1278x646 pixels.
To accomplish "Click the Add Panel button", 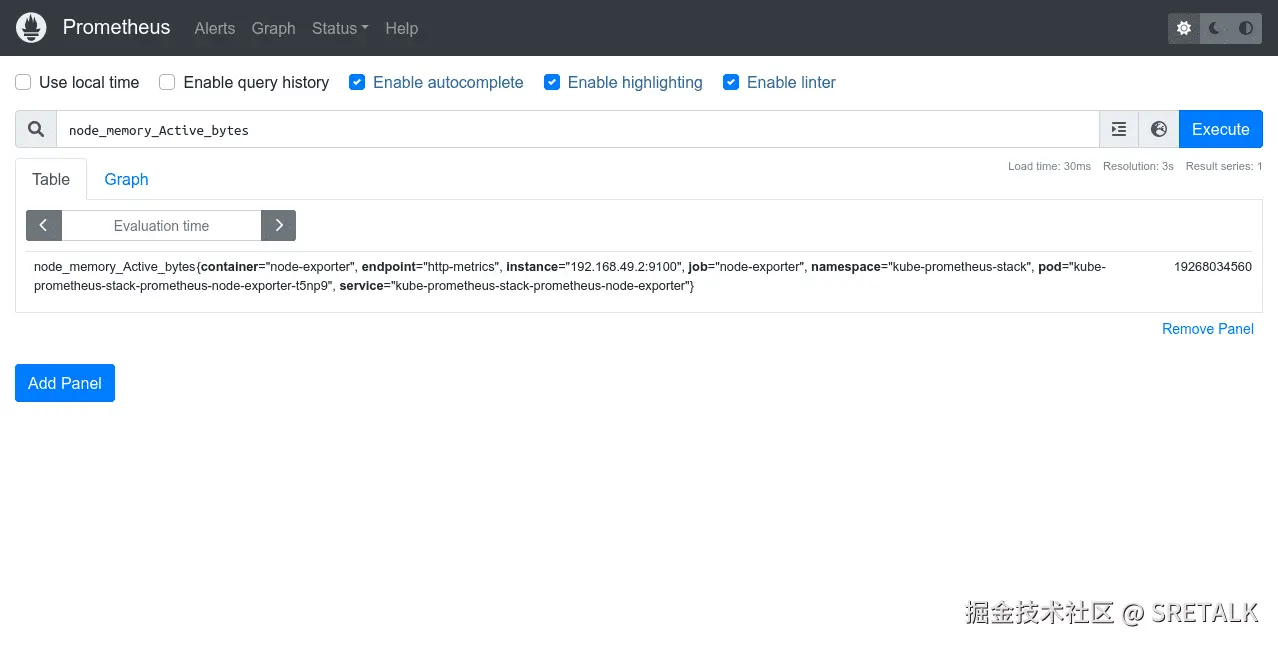I will 65,383.
